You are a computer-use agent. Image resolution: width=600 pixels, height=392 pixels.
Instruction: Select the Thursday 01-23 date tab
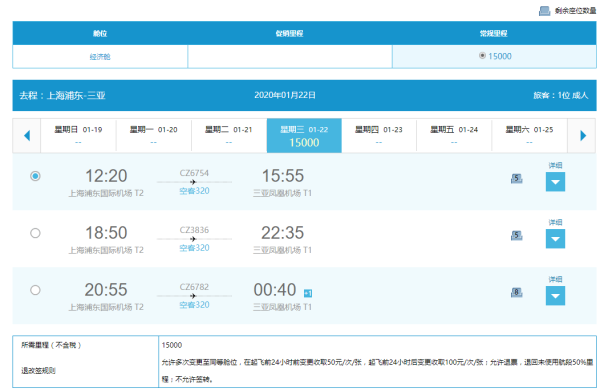[x=379, y=136]
